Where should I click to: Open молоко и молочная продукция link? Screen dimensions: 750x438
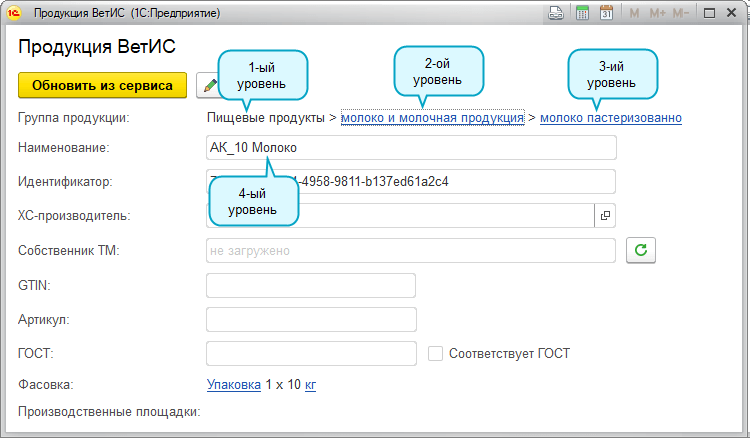pyautogui.click(x=432, y=118)
